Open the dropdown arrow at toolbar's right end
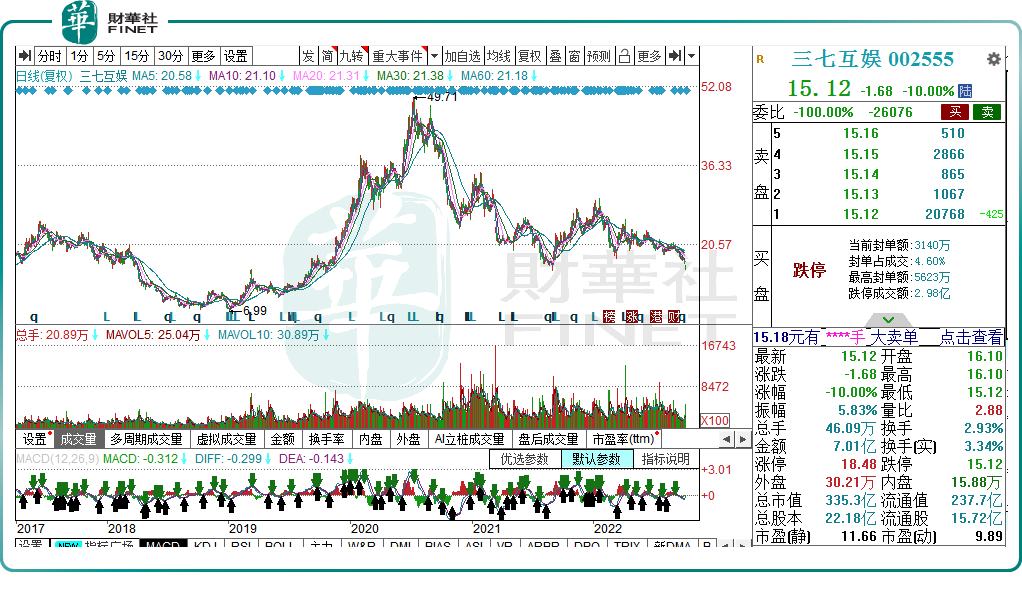 pos(692,56)
